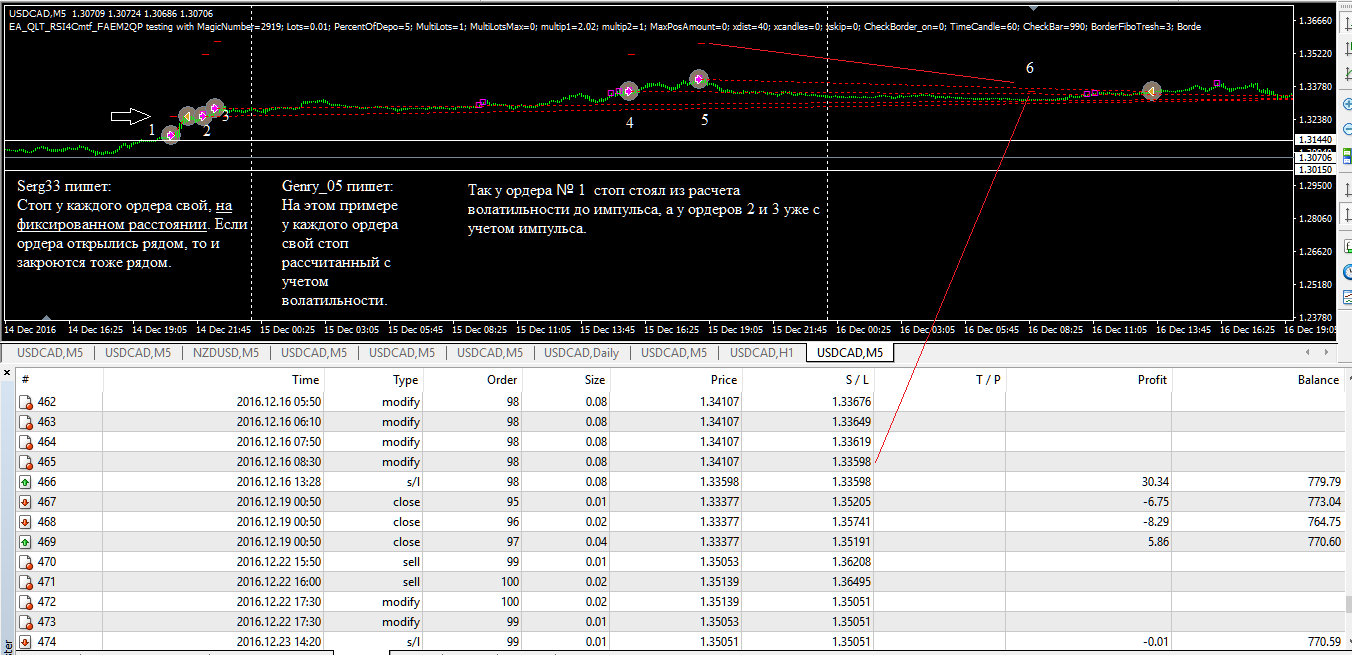Select the modify-order icon in row 472

tap(26, 602)
